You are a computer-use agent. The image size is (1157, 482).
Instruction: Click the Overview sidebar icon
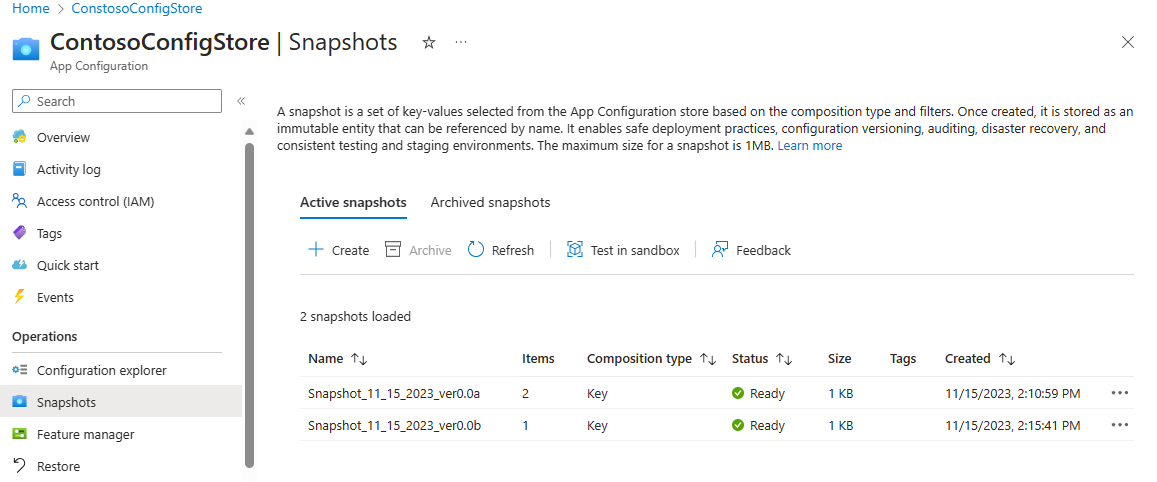[20, 137]
